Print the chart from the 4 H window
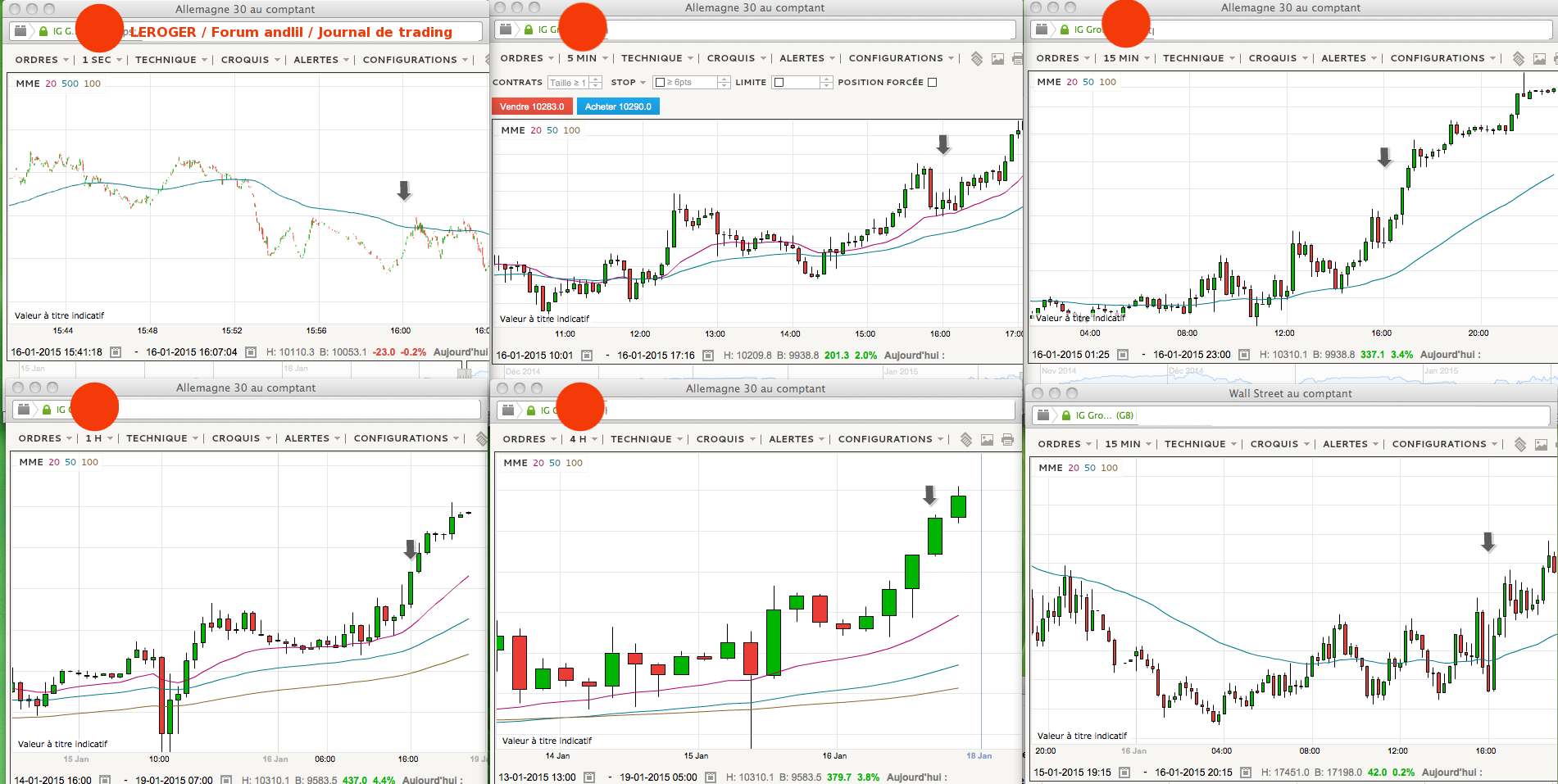1558x784 pixels. pos(1007,440)
